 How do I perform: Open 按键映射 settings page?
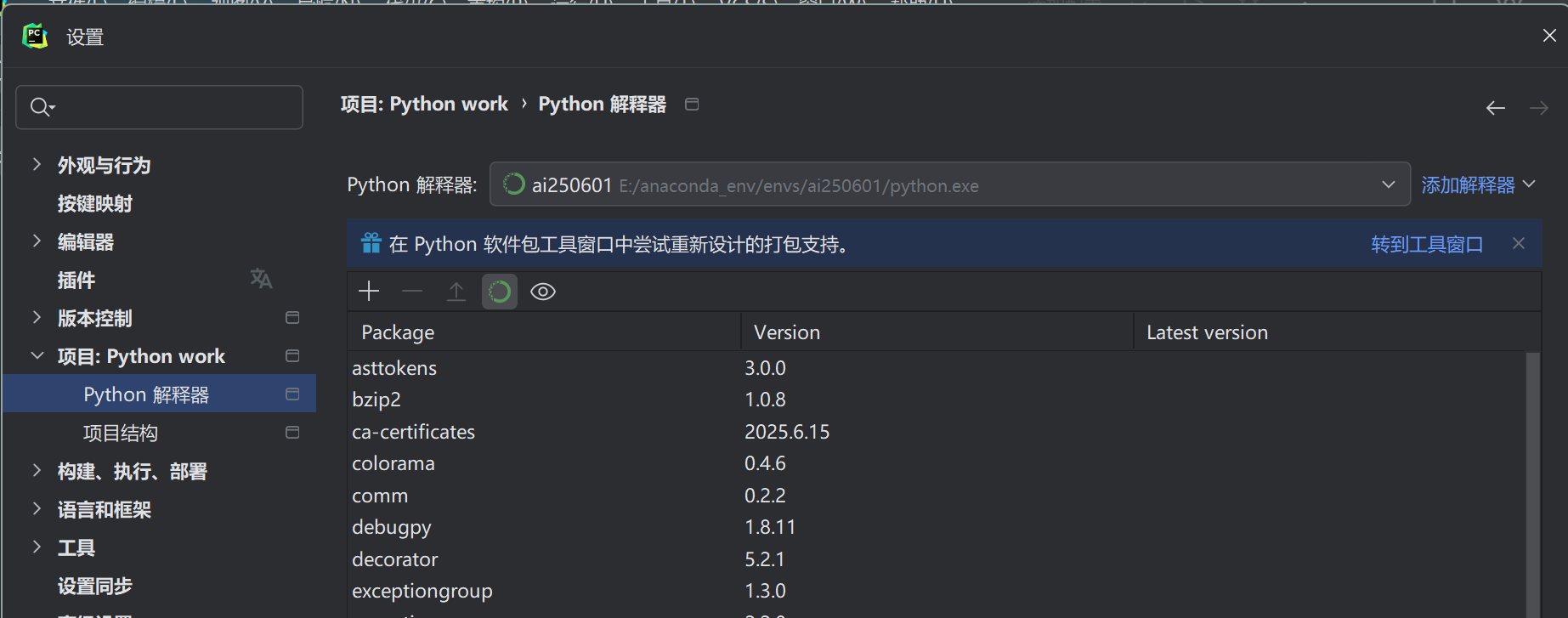tap(94, 203)
